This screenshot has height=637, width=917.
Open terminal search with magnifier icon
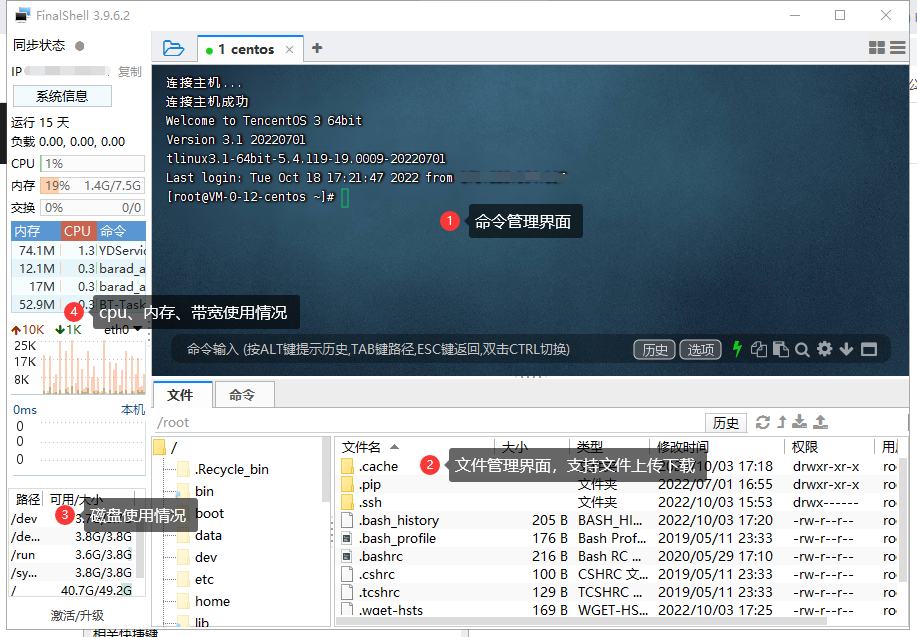point(802,349)
